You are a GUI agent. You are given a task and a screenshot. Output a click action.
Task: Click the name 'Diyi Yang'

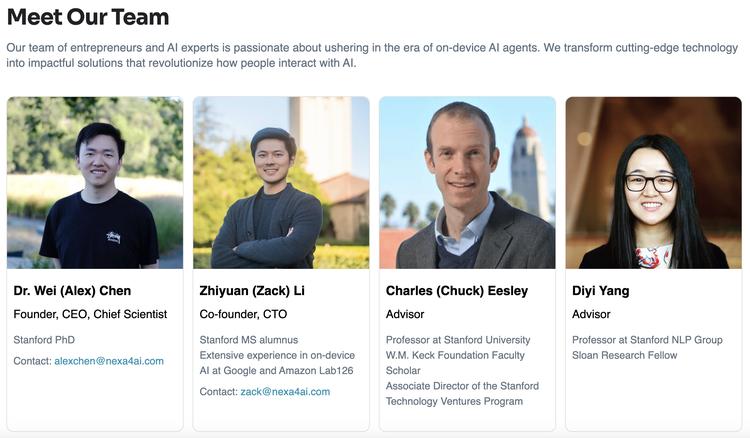[601, 291]
